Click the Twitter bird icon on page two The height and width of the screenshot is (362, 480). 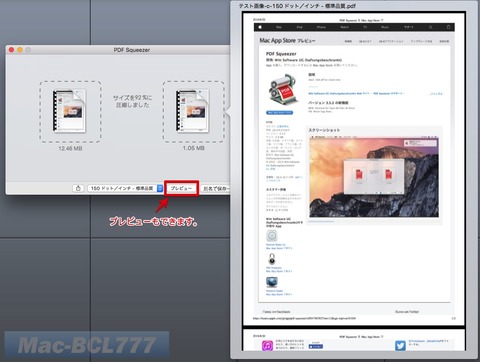pos(400,345)
